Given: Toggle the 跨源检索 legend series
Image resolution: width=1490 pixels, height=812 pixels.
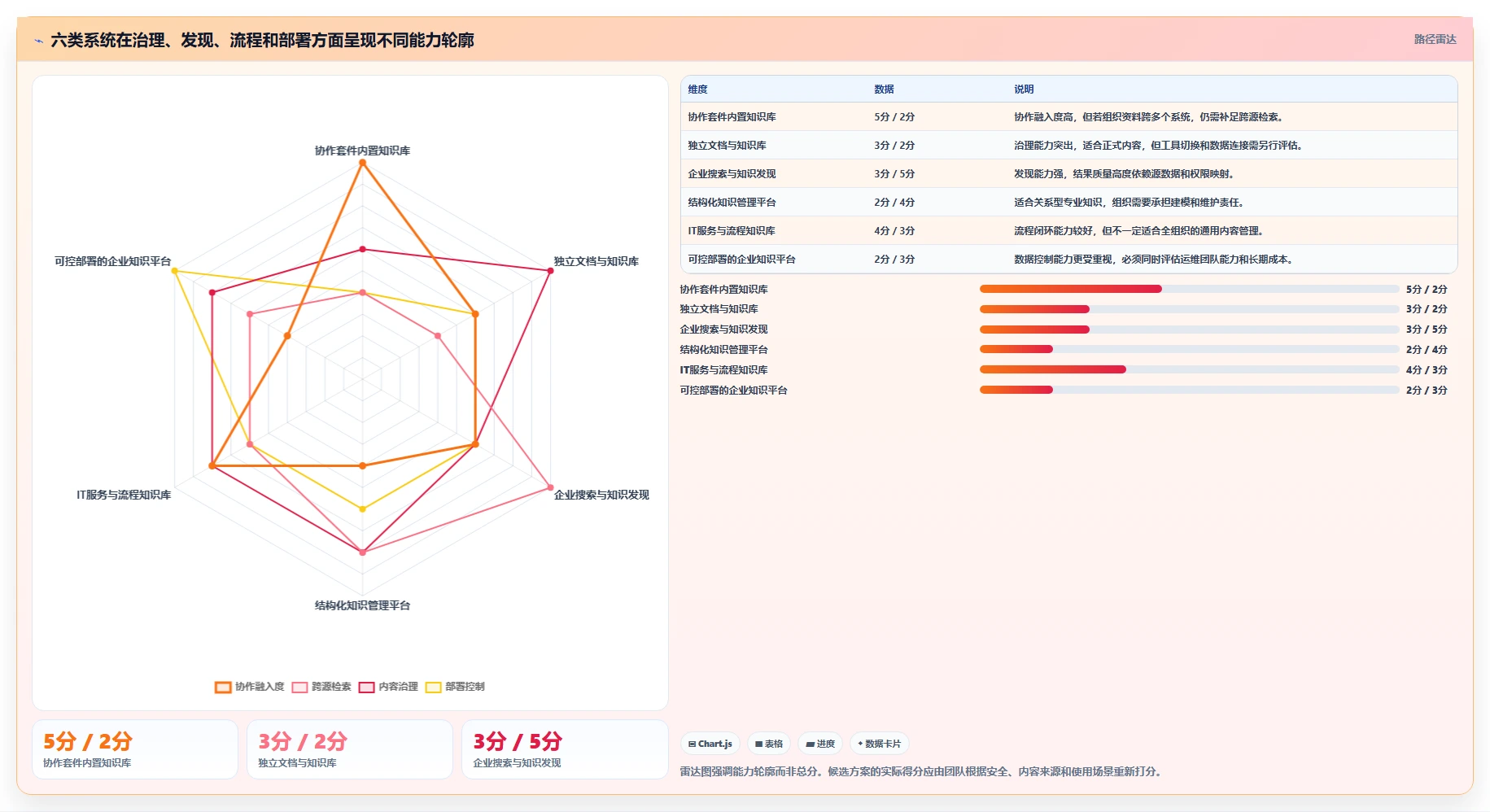Looking at the screenshot, I should click(x=321, y=687).
